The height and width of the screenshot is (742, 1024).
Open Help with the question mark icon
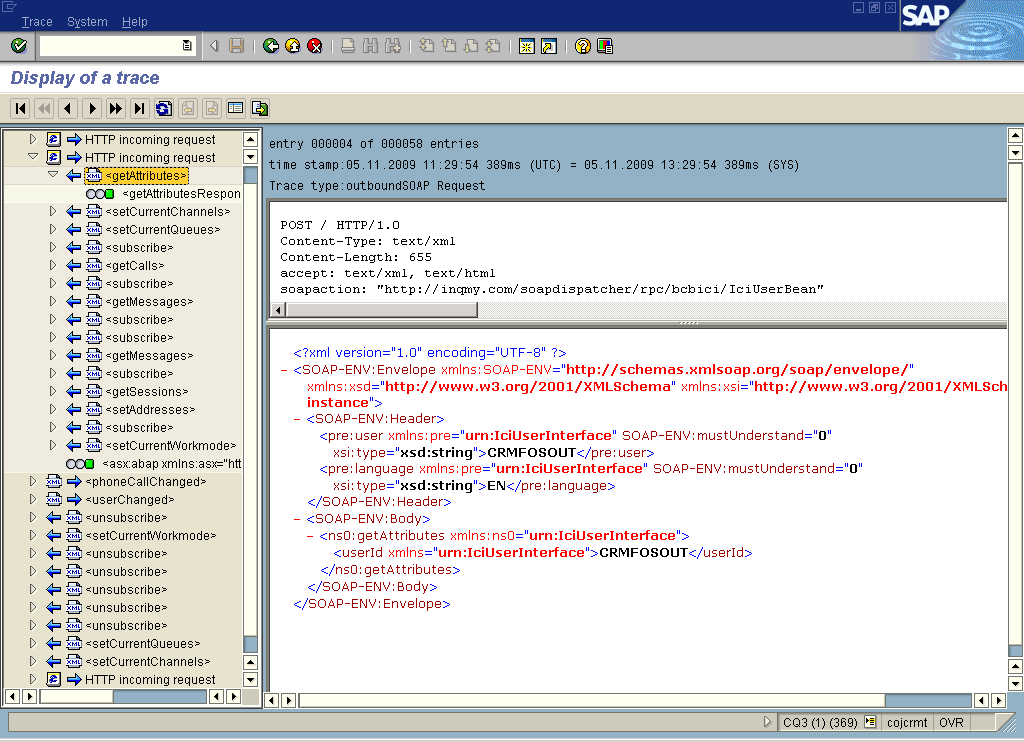click(x=583, y=45)
